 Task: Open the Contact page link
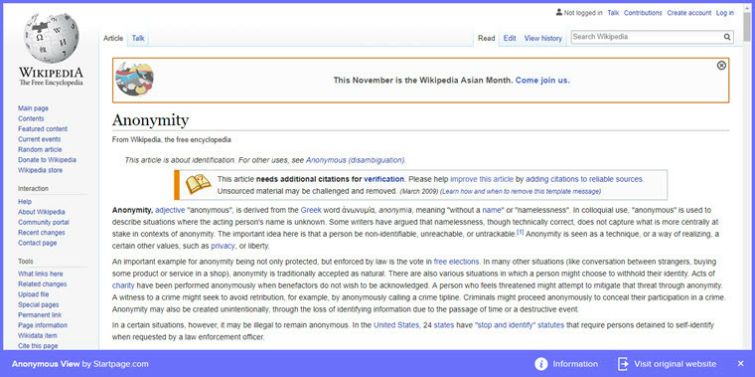click(37, 243)
